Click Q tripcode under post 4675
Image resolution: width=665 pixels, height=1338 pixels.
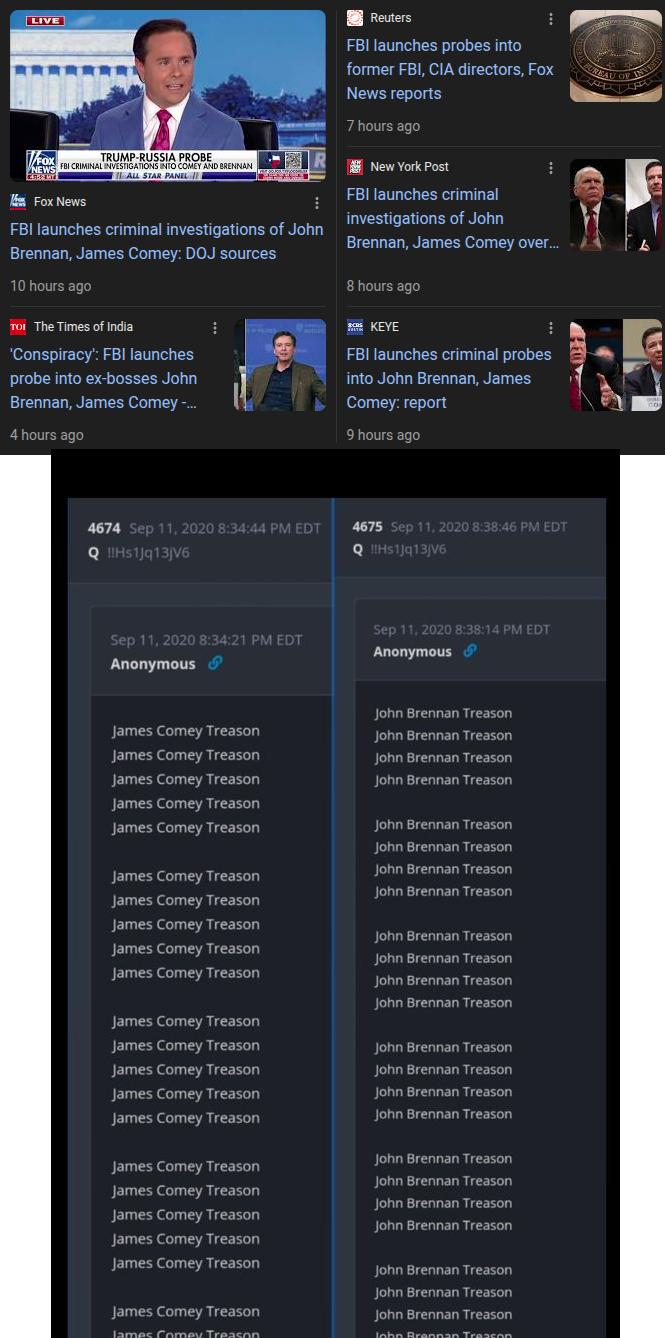coord(407,549)
